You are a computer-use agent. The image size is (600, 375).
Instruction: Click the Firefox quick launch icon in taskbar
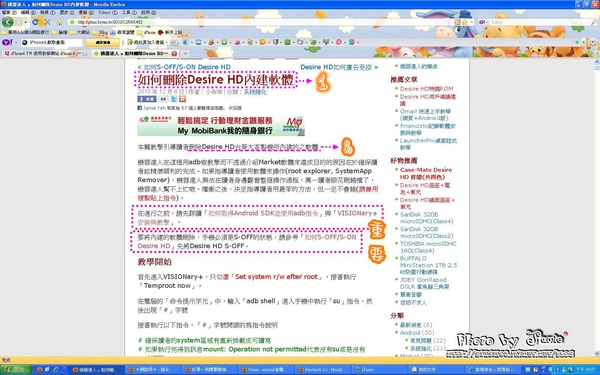pyautogui.click(x=39, y=370)
